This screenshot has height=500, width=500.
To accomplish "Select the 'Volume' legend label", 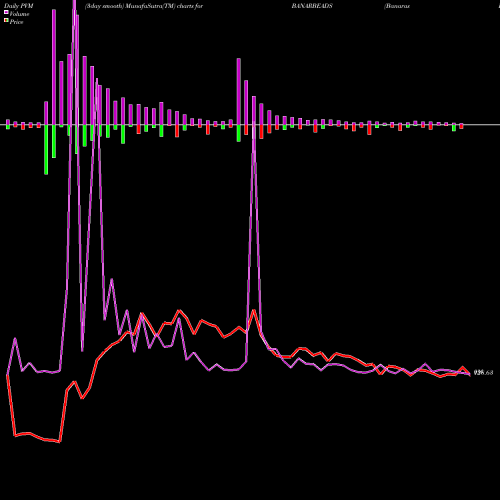I will click(x=19, y=14).
